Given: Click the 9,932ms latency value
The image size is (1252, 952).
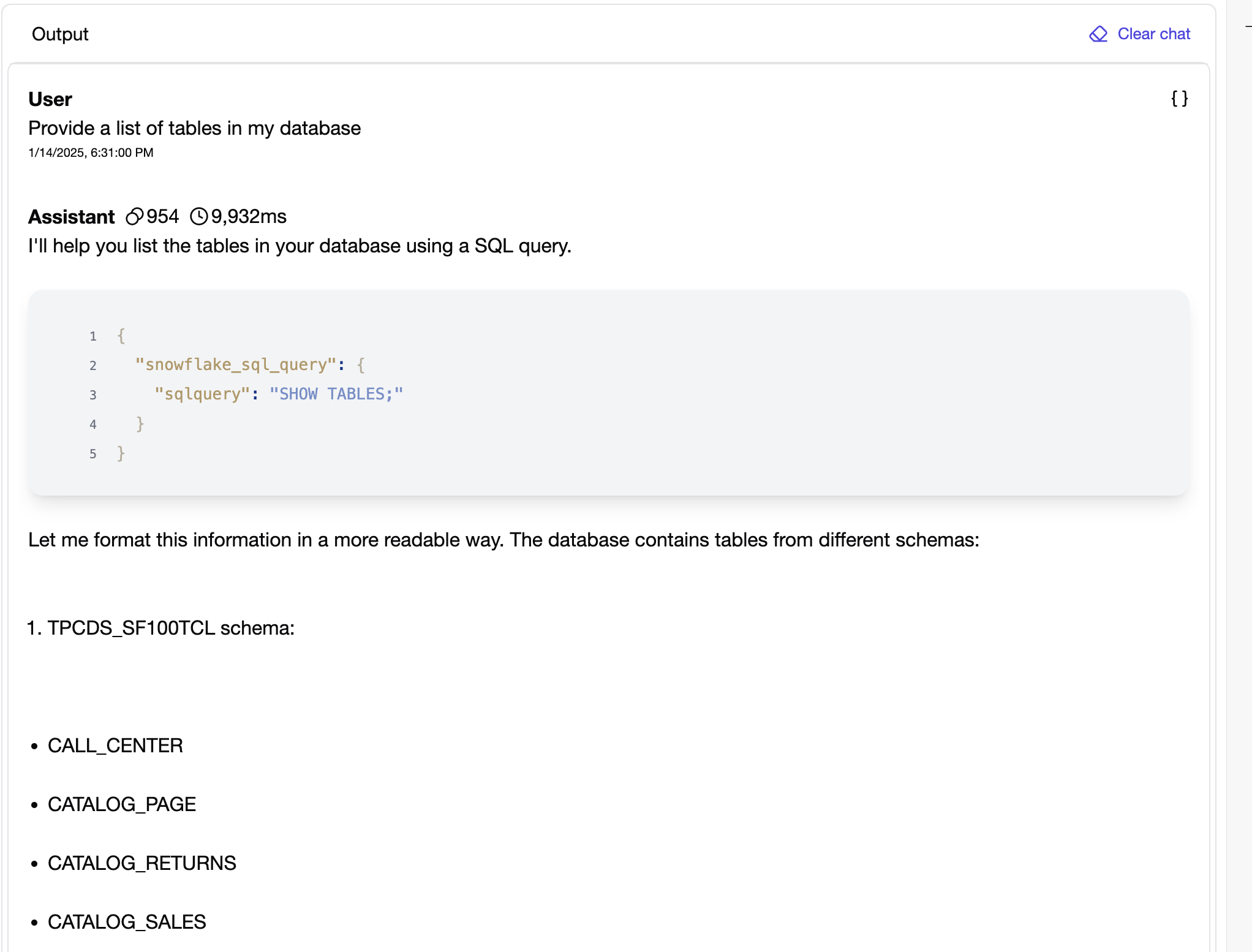Looking at the screenshot, I should [249, 216].
